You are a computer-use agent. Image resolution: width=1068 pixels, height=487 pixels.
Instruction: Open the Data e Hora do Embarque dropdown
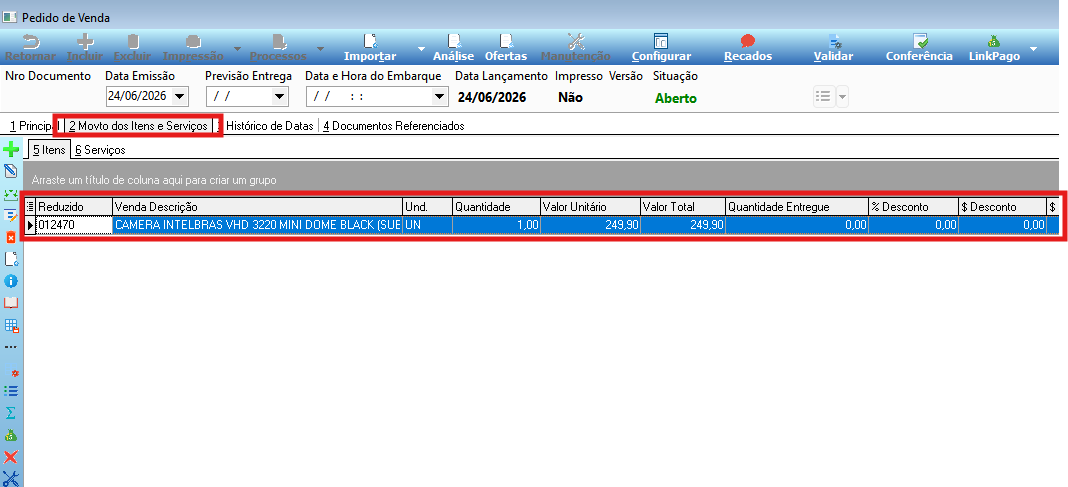(439, 97)
